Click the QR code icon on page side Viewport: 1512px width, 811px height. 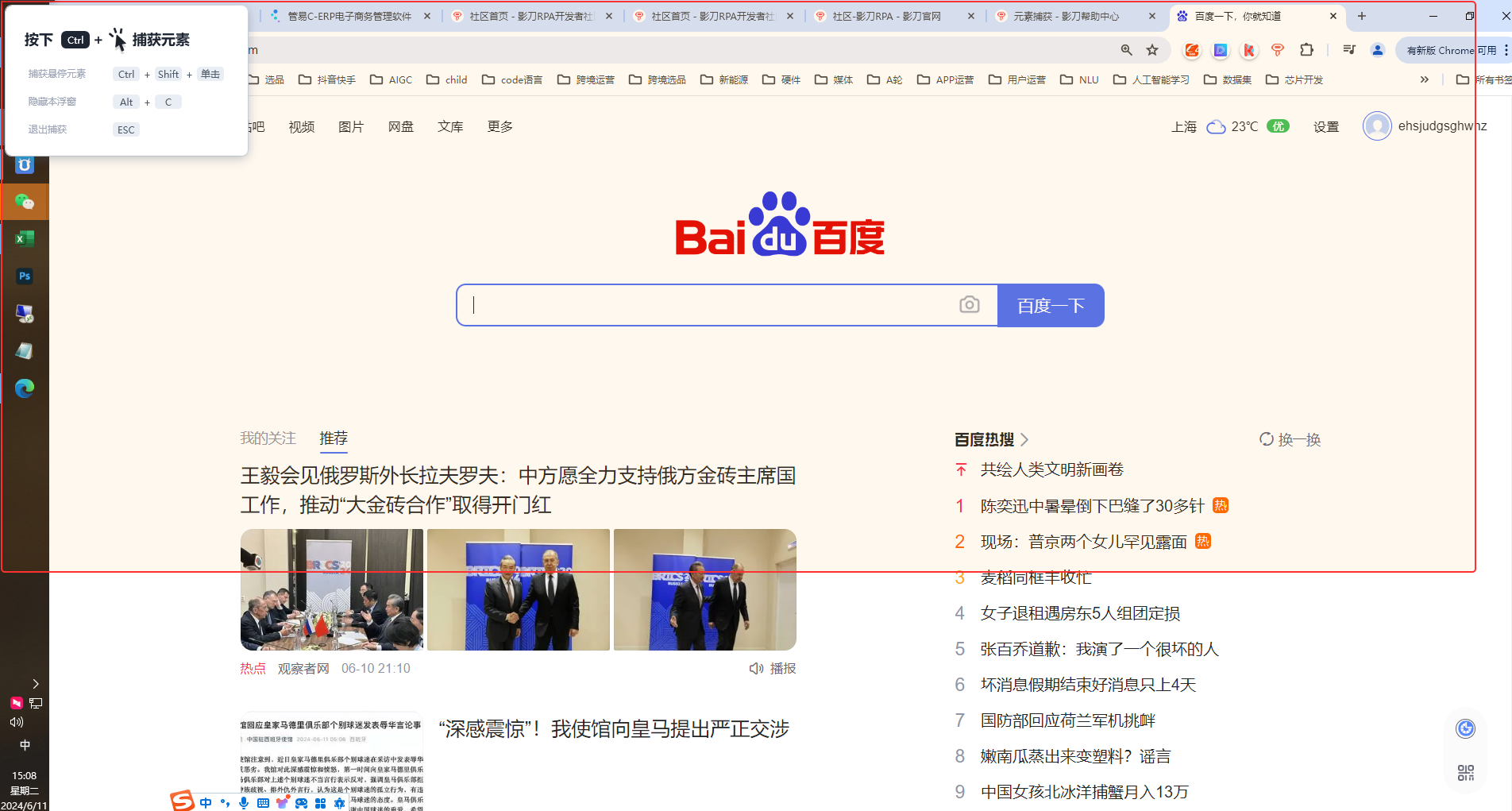(1465, 773)
